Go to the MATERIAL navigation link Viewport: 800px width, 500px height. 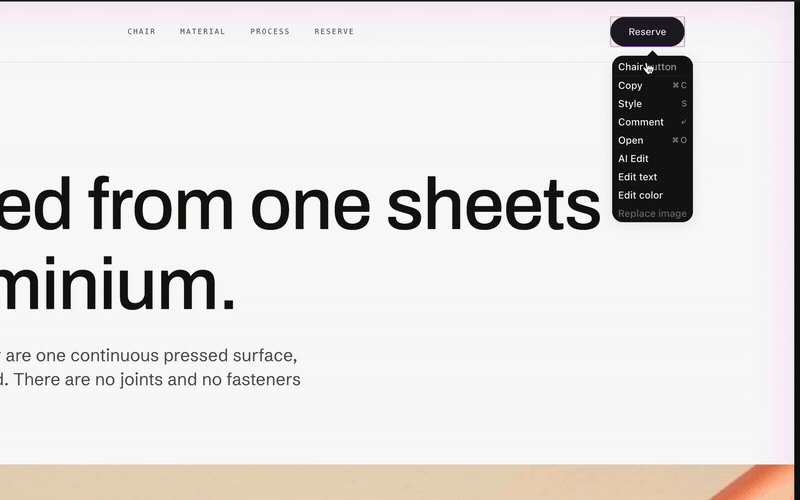coord(202,32)
